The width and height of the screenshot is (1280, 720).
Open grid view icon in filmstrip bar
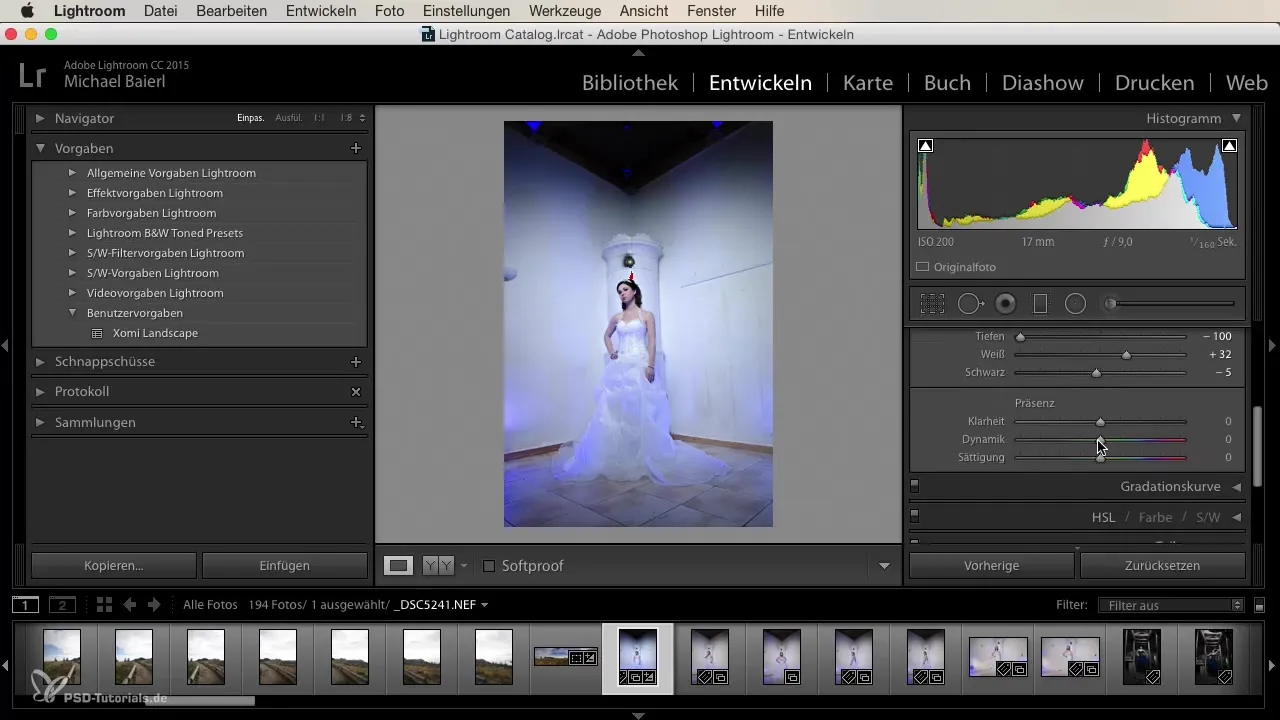104,605
